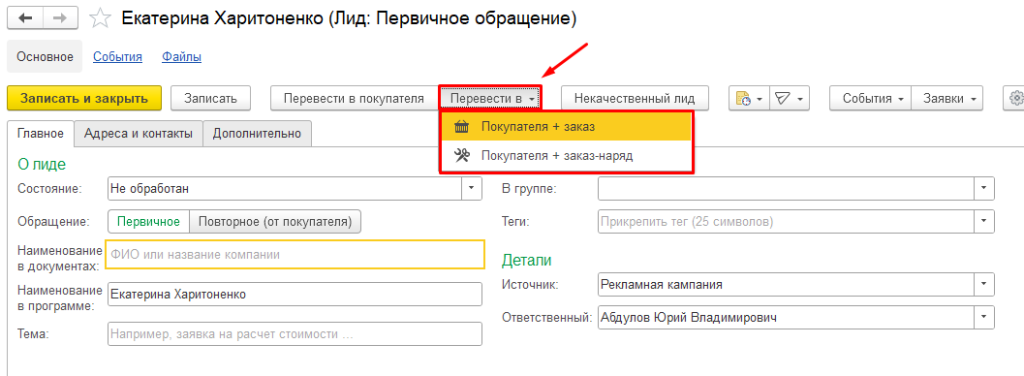Viewport: 1024px width, 376px height.
Task: Expand the arrow beside the reminder document-clock icon
Action: pyautogui.click(x=761, y=99)
